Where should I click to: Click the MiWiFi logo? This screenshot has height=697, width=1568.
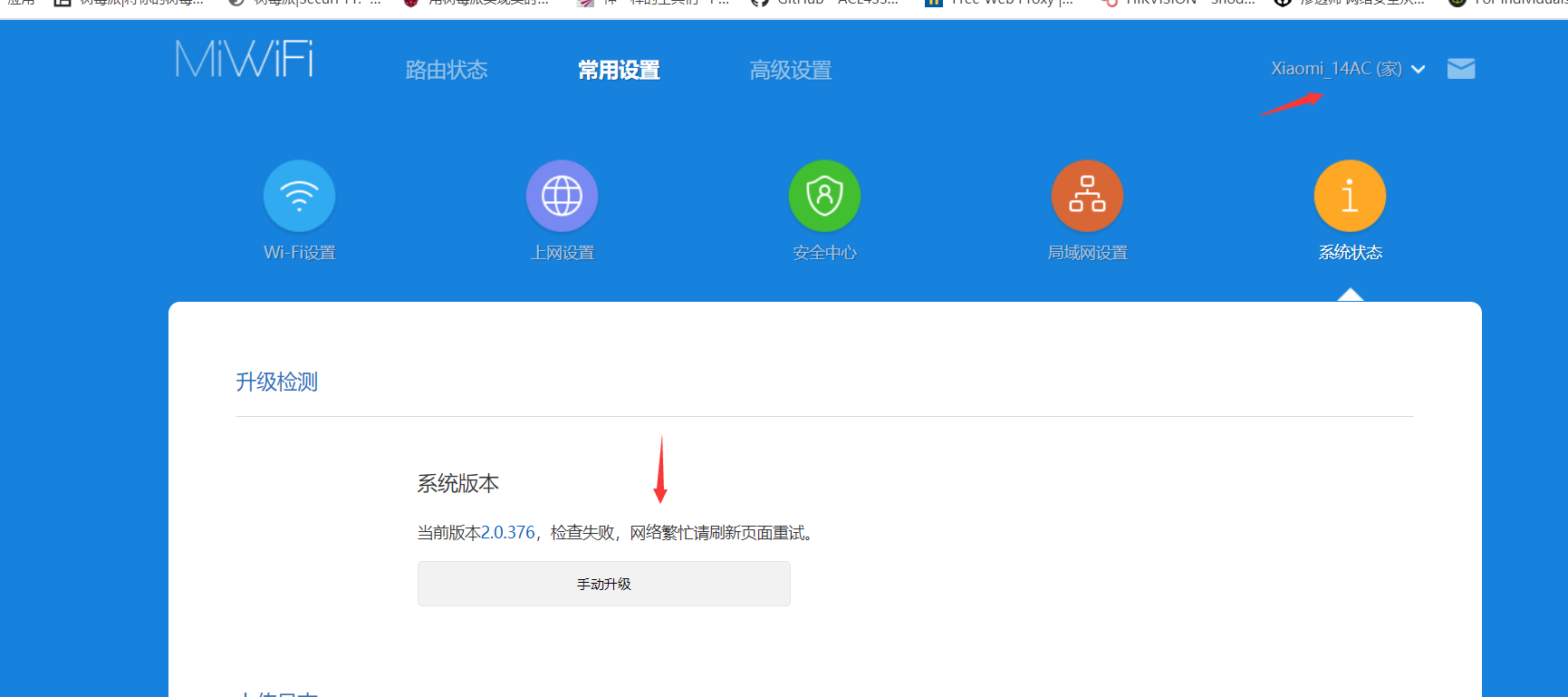tap(245, 60)
